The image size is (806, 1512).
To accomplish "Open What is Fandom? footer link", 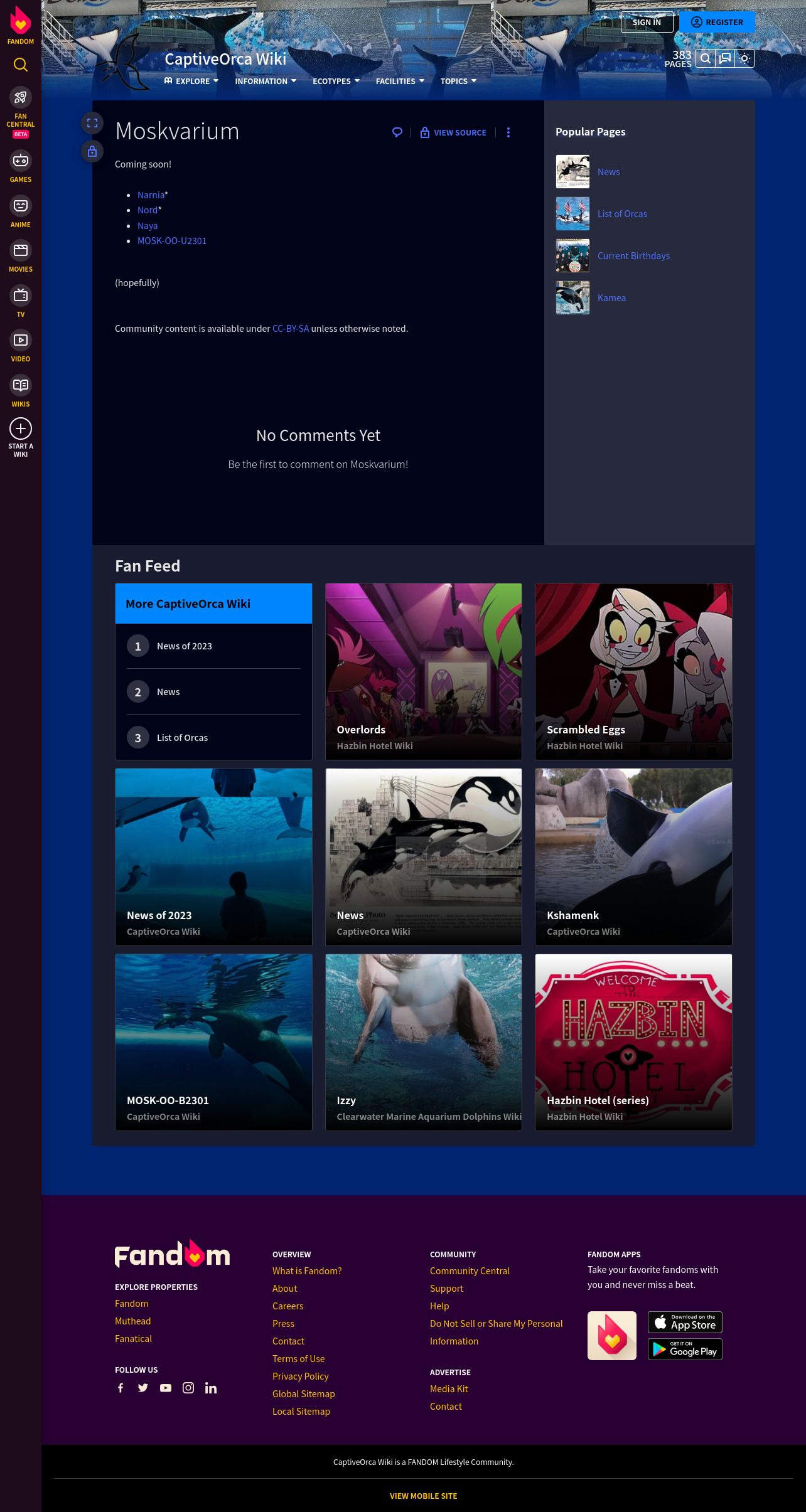I will coord(307,1271).
